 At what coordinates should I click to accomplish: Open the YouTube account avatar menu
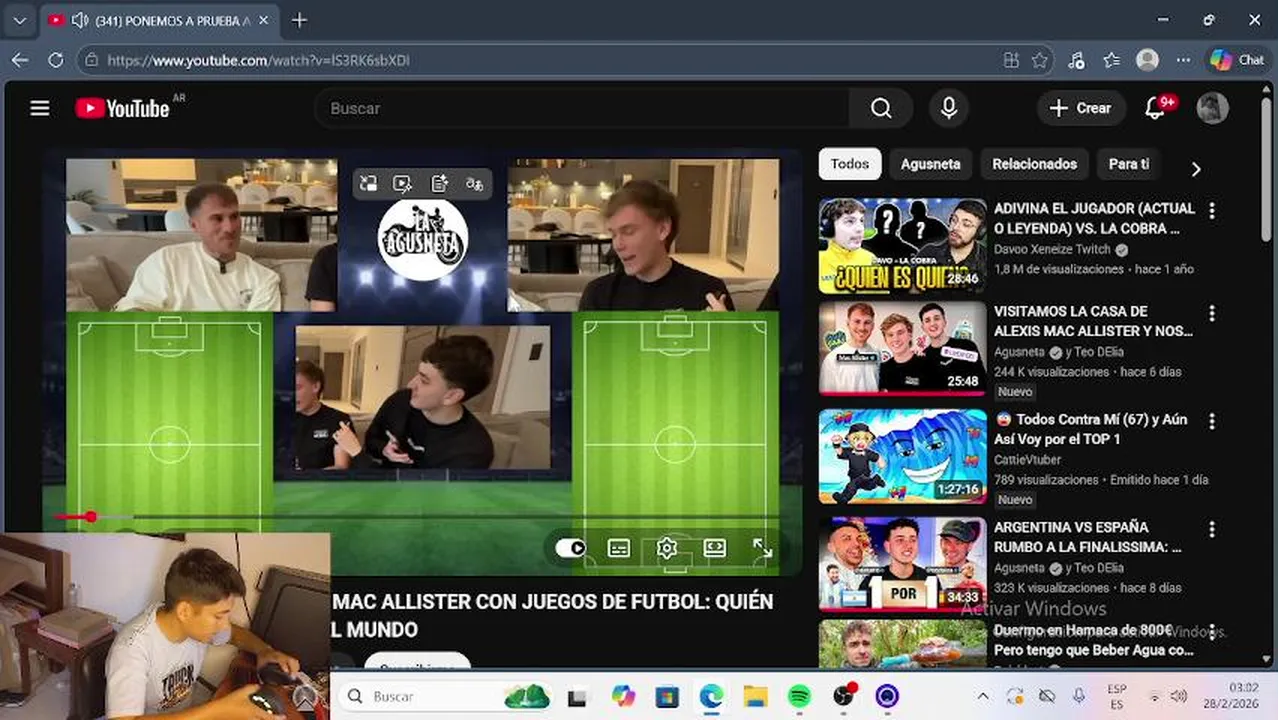[x=1212, y=108]
